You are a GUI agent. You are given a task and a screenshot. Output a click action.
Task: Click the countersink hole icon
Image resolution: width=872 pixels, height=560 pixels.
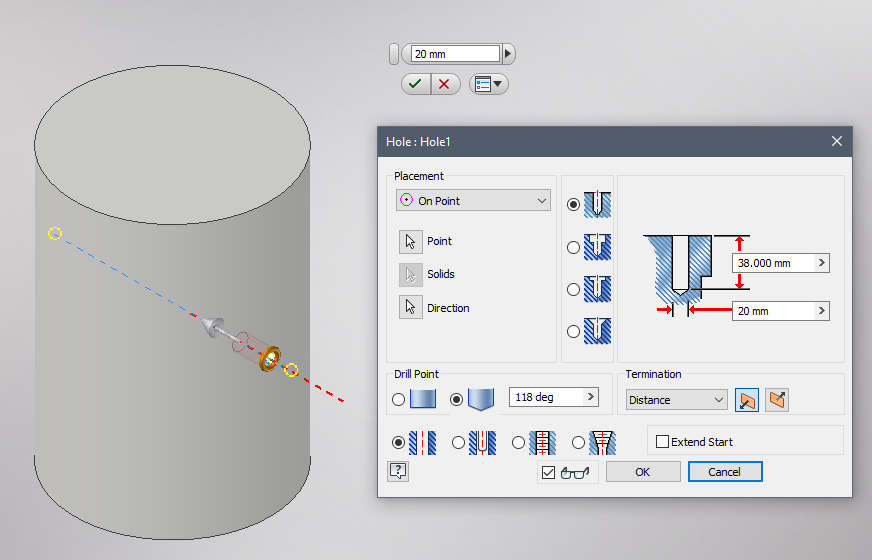pos(597,331)
